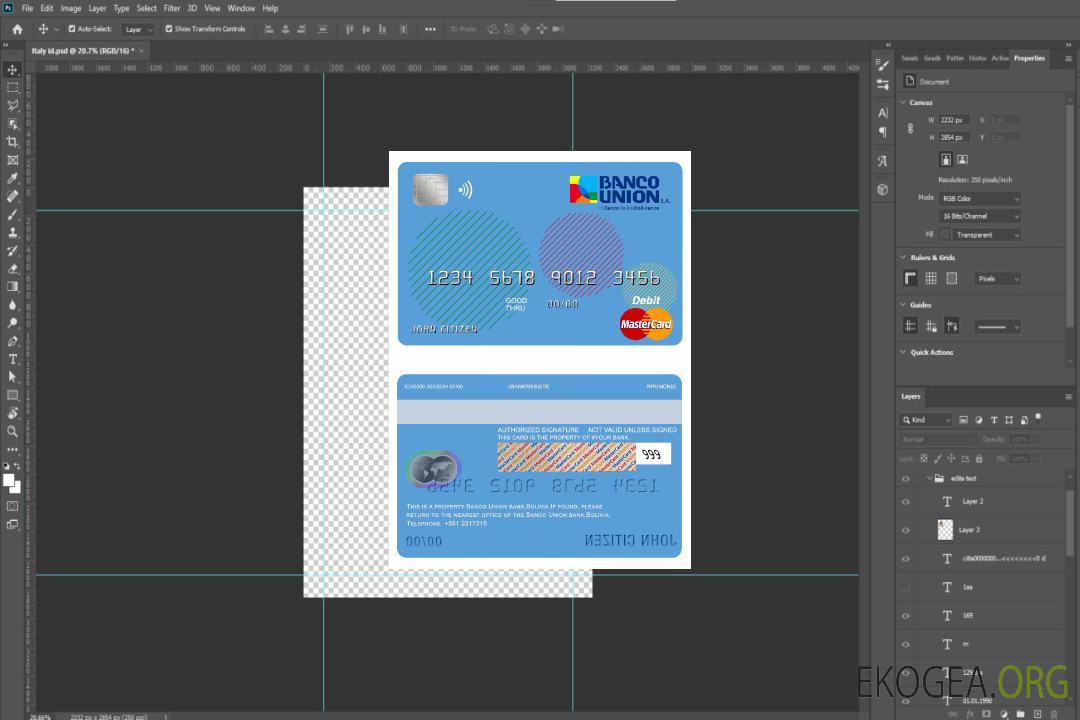
Task: Select the Clone Stamp tool
Action: coord(12,232)
